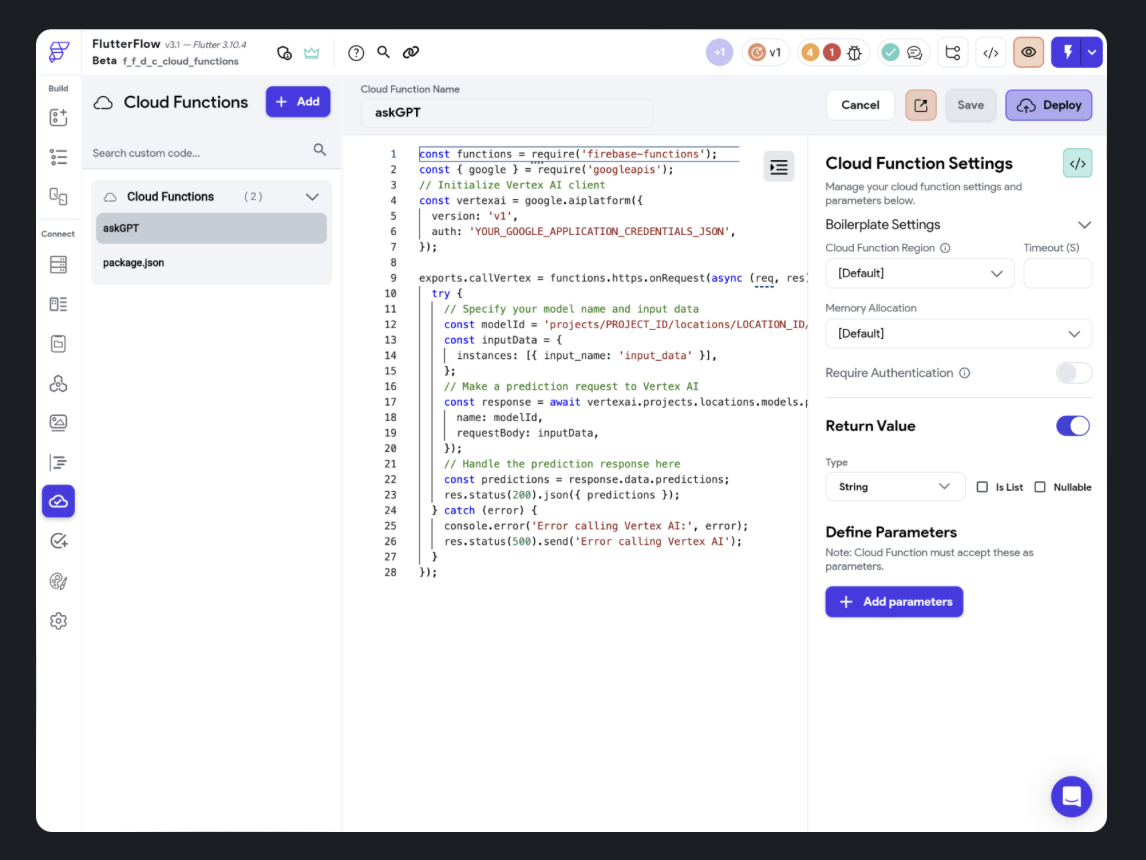1146x860 pixels.
Task: Open the support chat bubble
Action: click(x=1071, y=796)
